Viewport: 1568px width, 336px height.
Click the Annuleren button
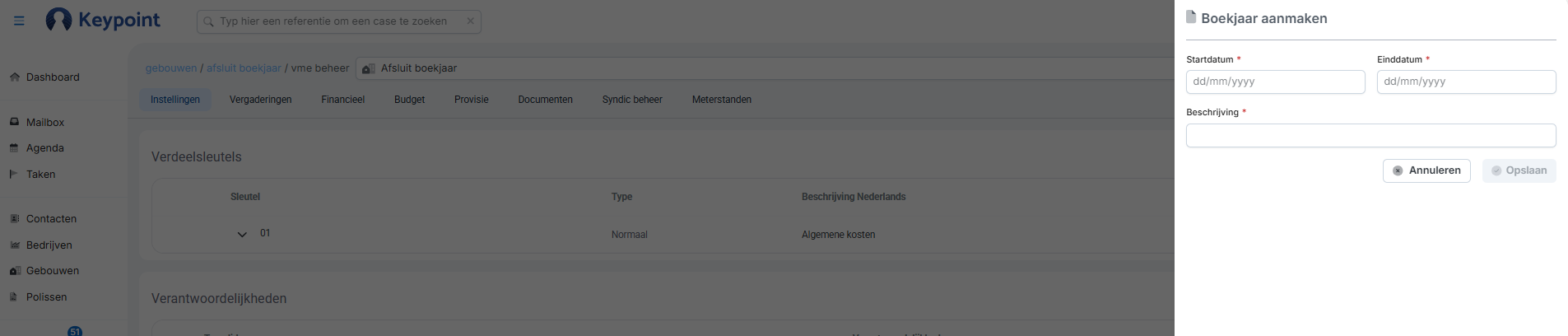(1426, 170)
